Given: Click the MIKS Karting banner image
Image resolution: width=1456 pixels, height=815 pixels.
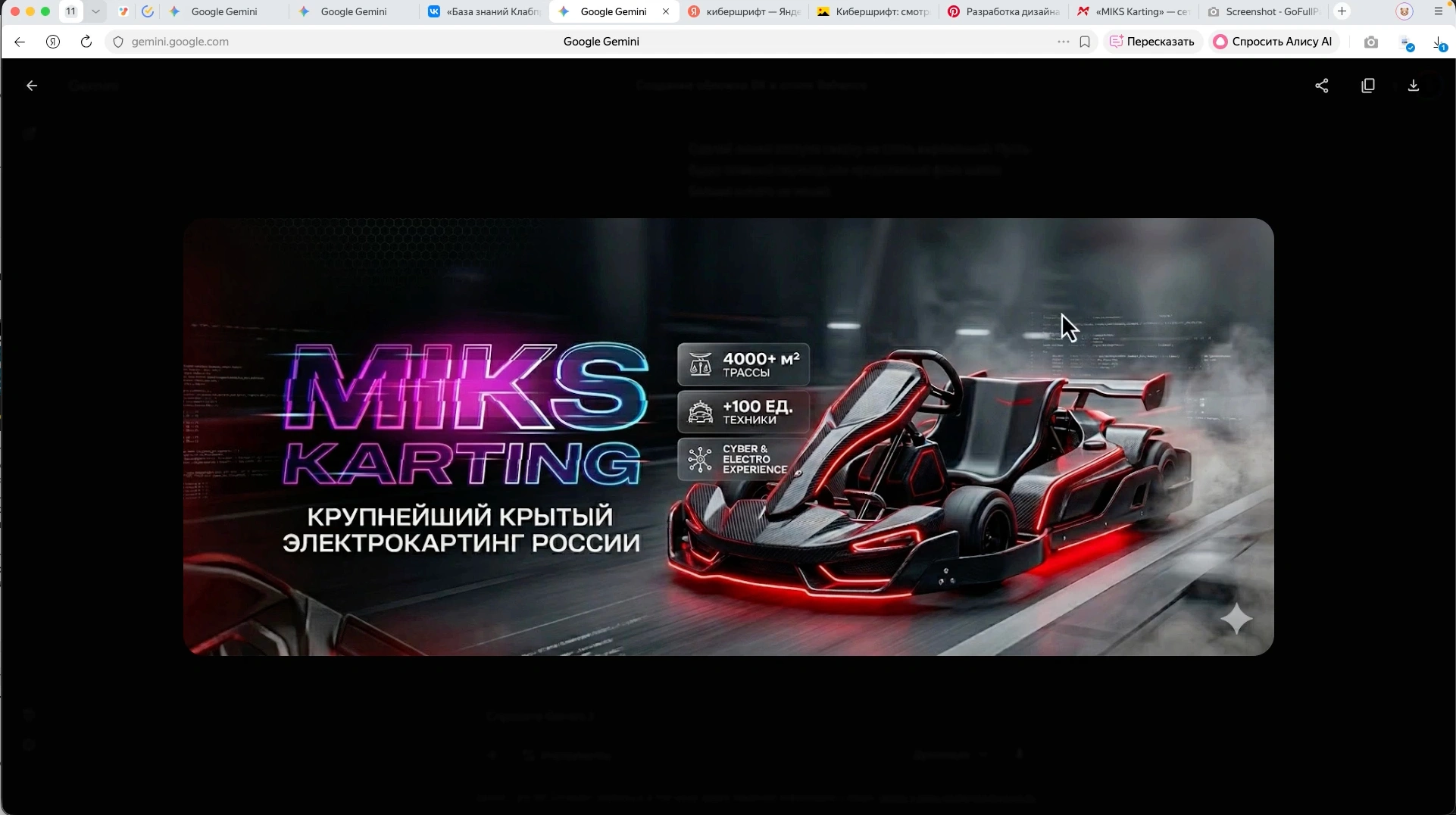Looking at the screenshot, I should point(728,437).
